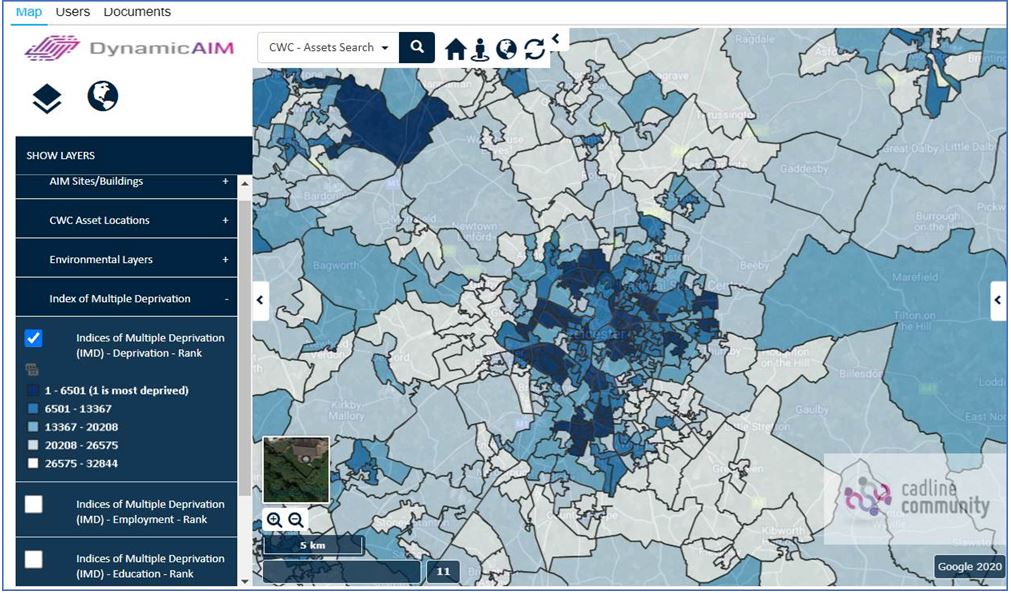Click the Google 2020 attribution
The image size is (1011, 593).
tap(970, 567)
